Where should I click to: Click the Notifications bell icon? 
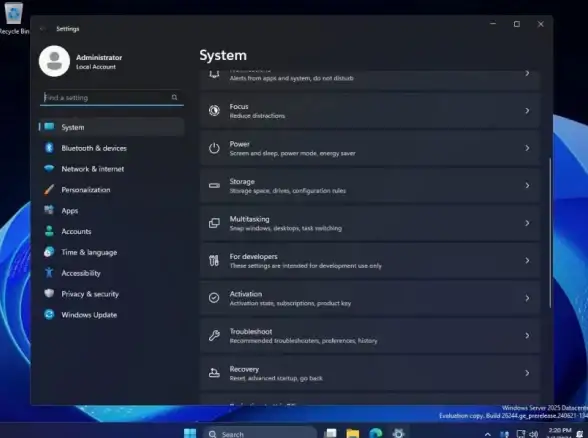214,74
